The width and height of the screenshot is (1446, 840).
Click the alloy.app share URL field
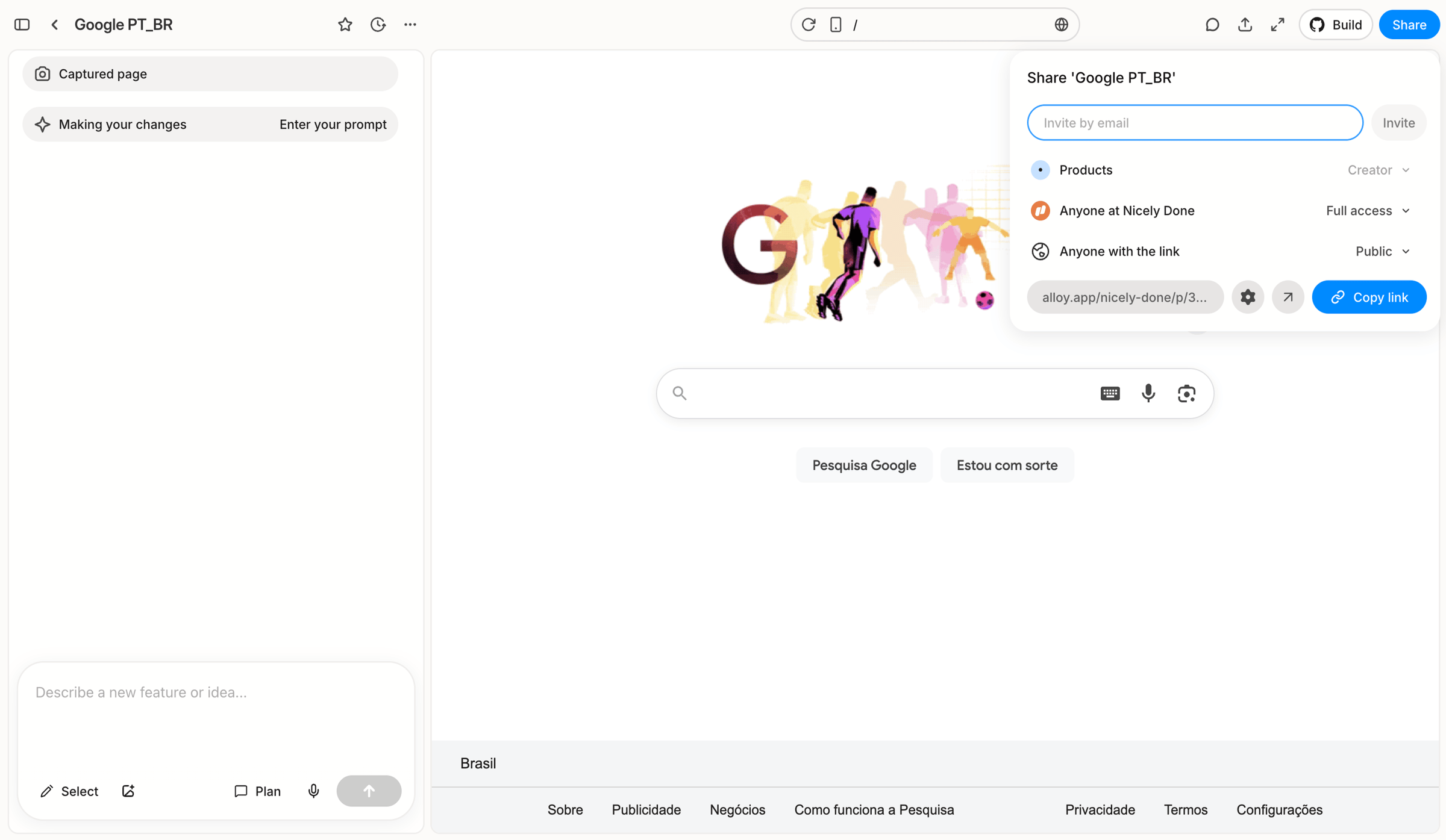pos(1125,297)
